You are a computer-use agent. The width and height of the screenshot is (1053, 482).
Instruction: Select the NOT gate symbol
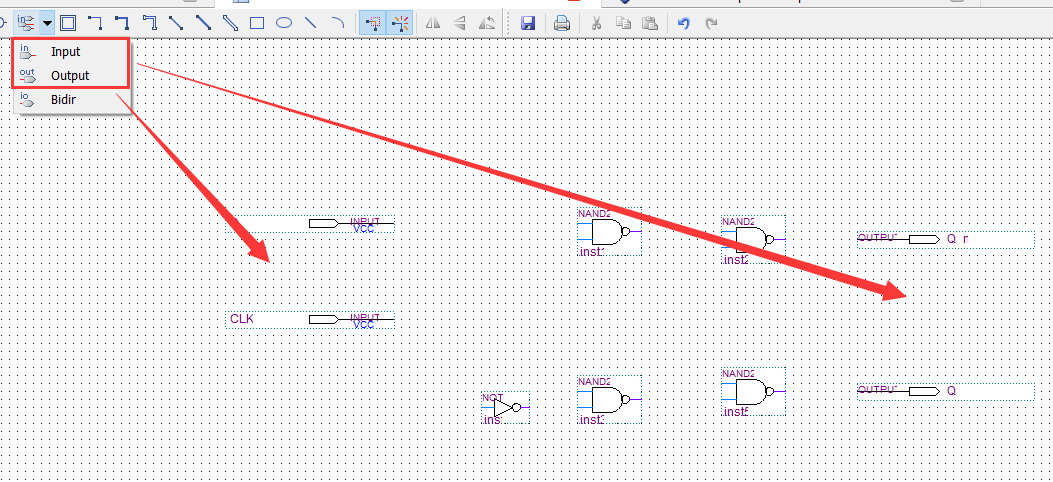(x=506, y=408)
